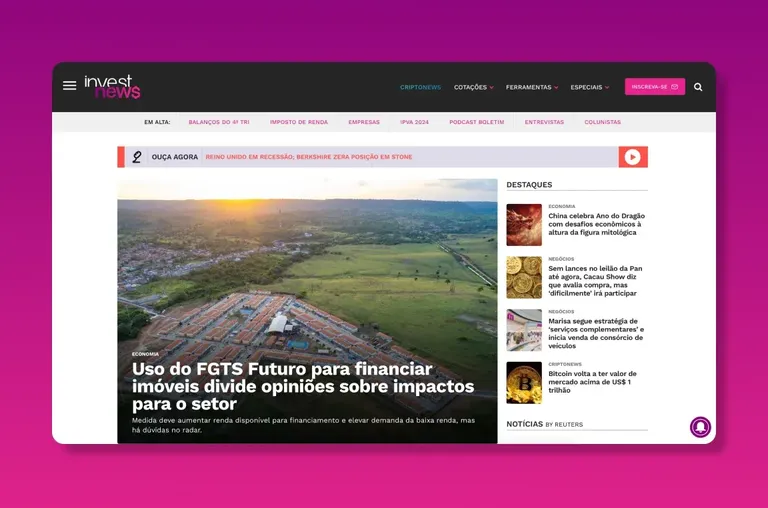Read the Marisa consórcio de veículos article
Viewport: 768px width, 508px height.
coord(596,333)
